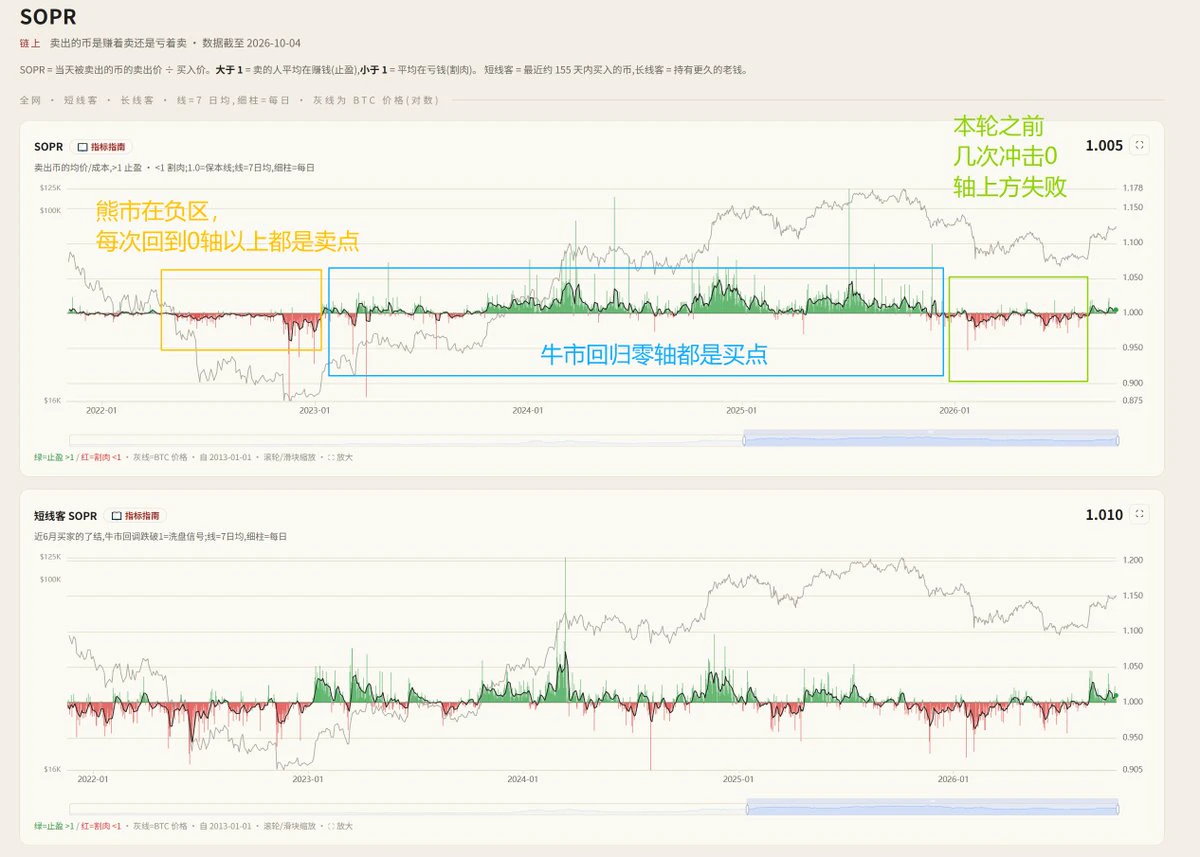1200x857 pixels.
Task: Click the unselected left track of the SOPR zoom slider
Action: click(406, 439)
